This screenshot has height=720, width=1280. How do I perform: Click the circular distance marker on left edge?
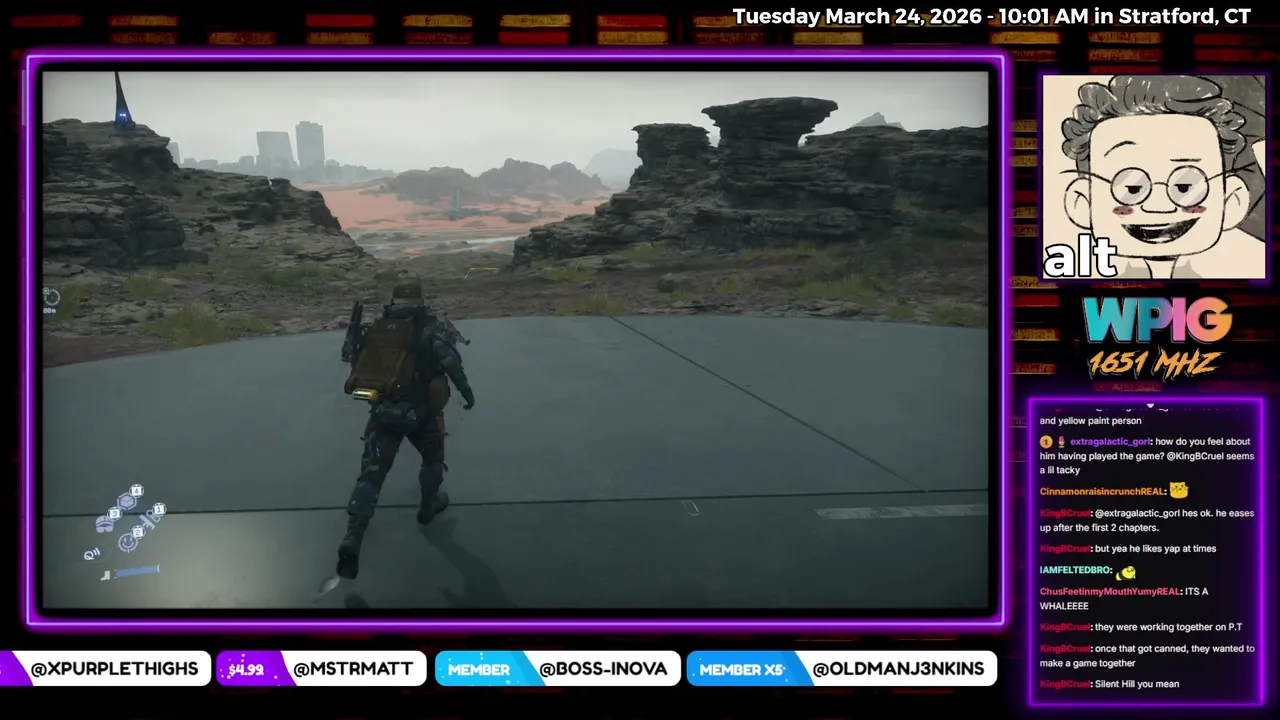click(x=51, y=297)
